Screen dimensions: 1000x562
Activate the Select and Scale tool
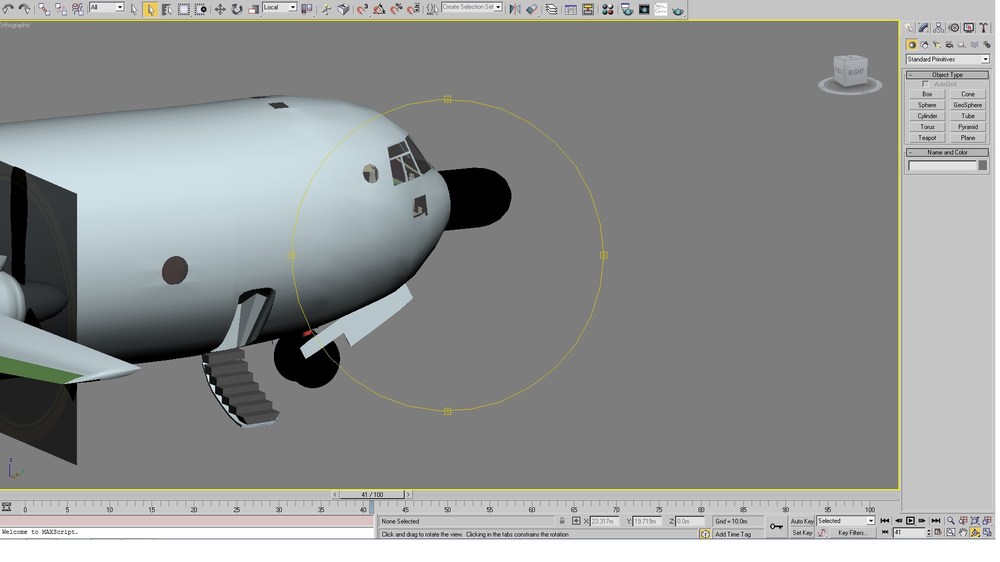pyautogui.click(x=253, y=10)
